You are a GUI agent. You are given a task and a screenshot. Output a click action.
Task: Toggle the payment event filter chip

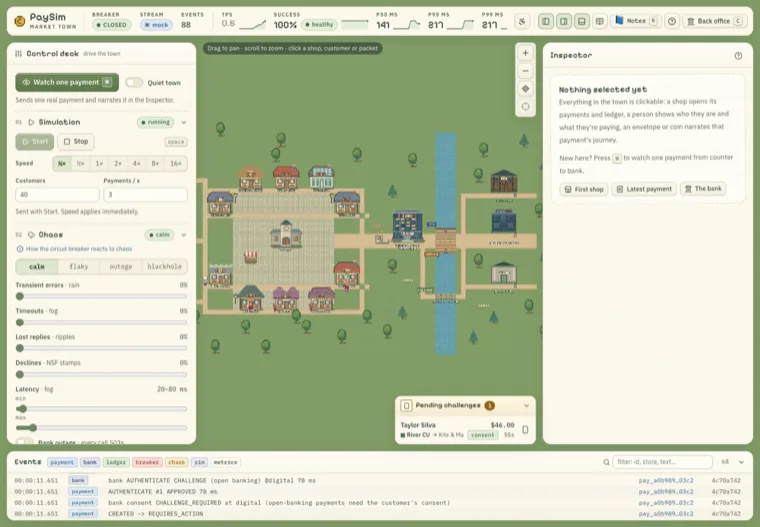(62, 462)
